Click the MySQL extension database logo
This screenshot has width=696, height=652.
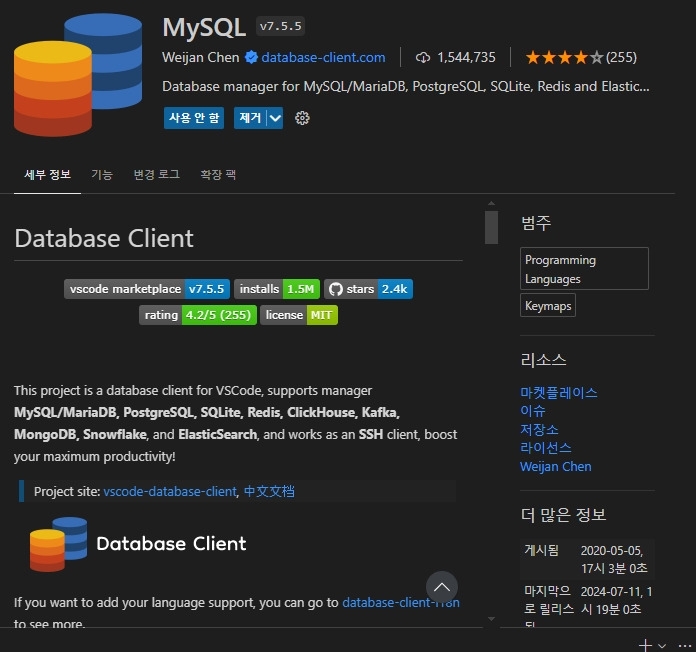78,75
